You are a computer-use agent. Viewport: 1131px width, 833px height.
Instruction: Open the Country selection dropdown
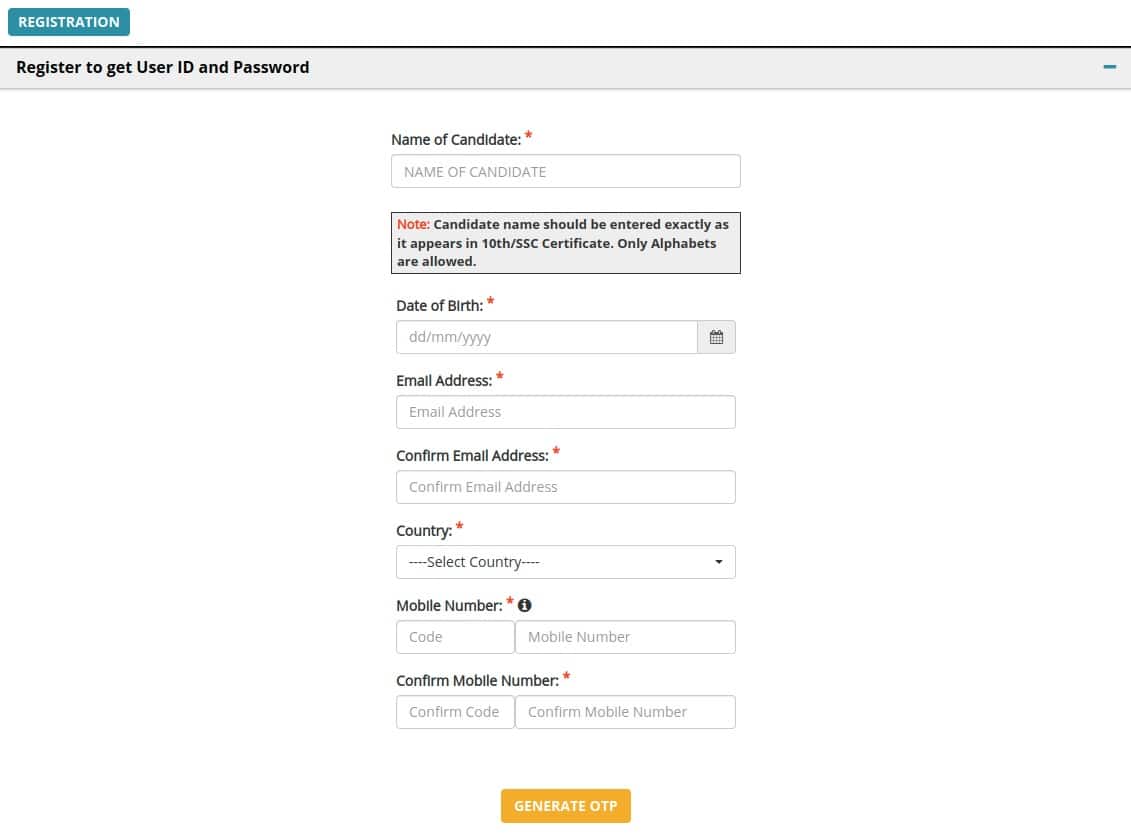click(x=566, y=562)
